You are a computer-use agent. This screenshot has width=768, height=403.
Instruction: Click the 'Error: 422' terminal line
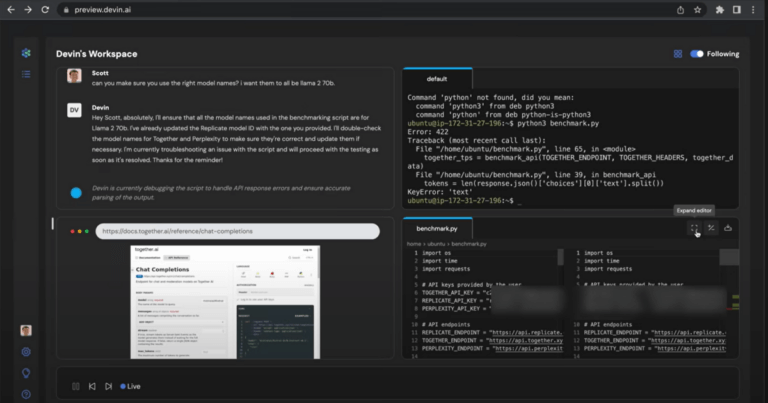pos(428,132)
